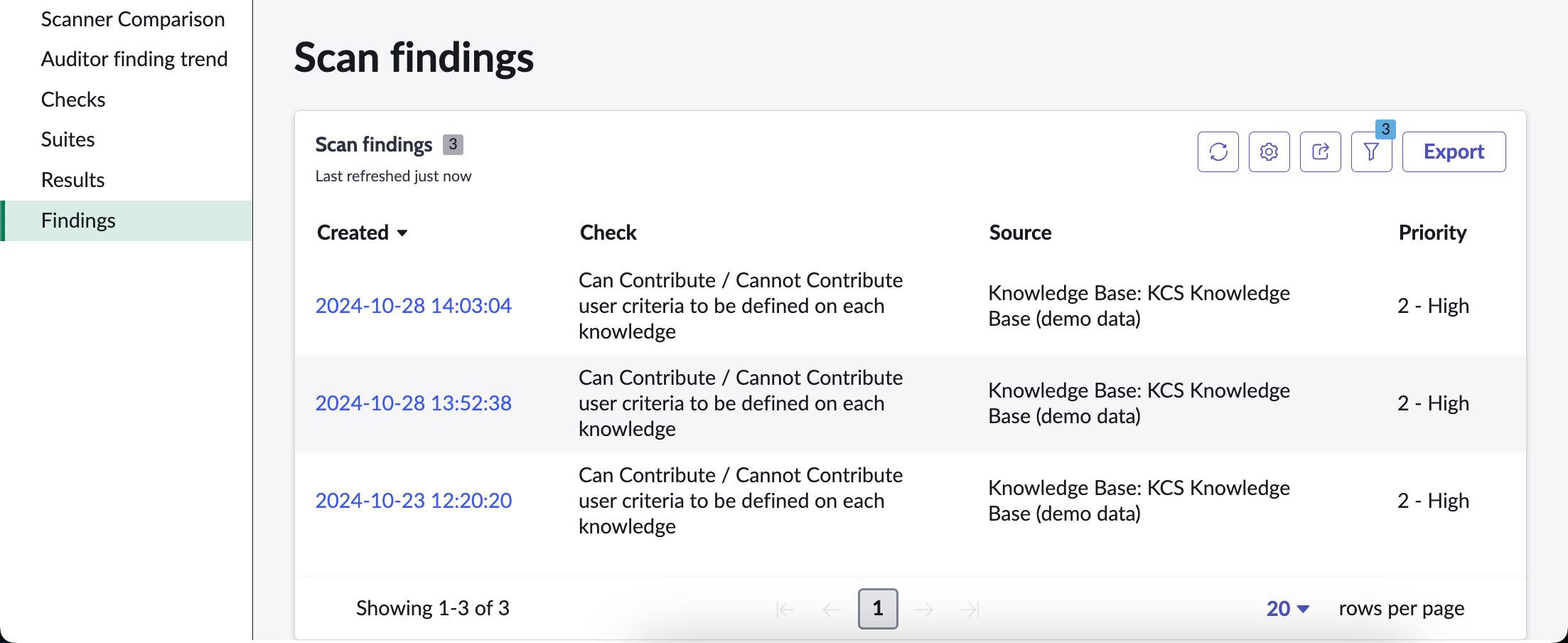
Task: Click the filter count badge showing 3
Action: [x=1385, y=129]
